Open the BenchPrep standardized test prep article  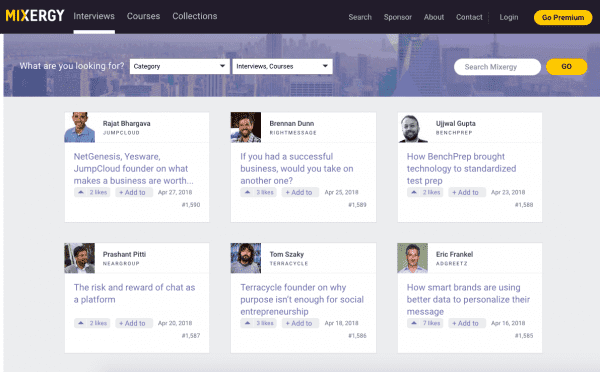coord(461,168)
